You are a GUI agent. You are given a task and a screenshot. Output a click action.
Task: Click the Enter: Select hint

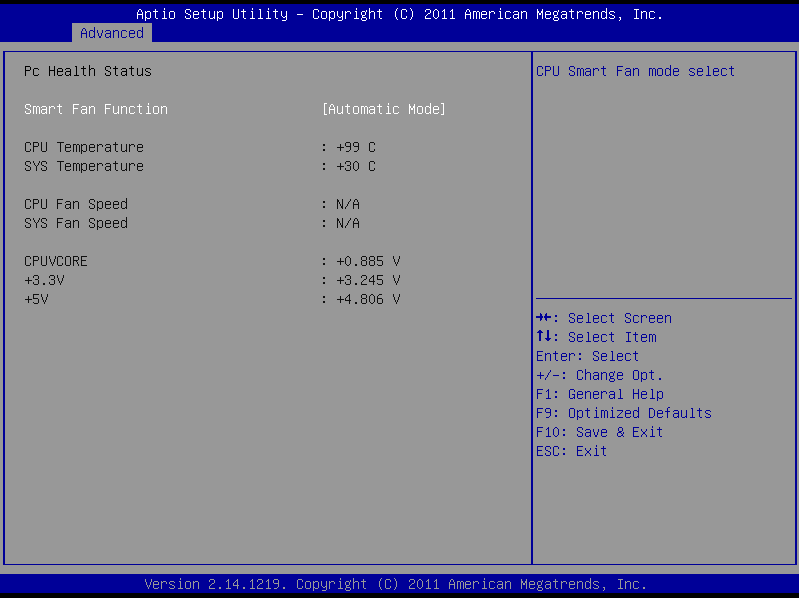coord(587,356)
